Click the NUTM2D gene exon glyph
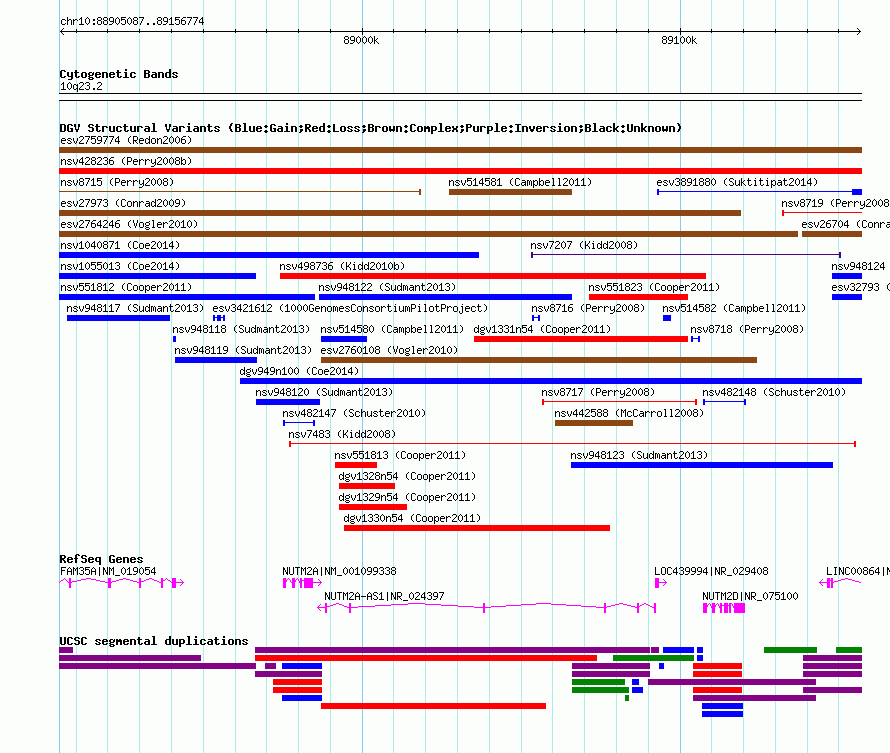Image resolution: width=890 pixels, height=753 pixels. point(724,608)
